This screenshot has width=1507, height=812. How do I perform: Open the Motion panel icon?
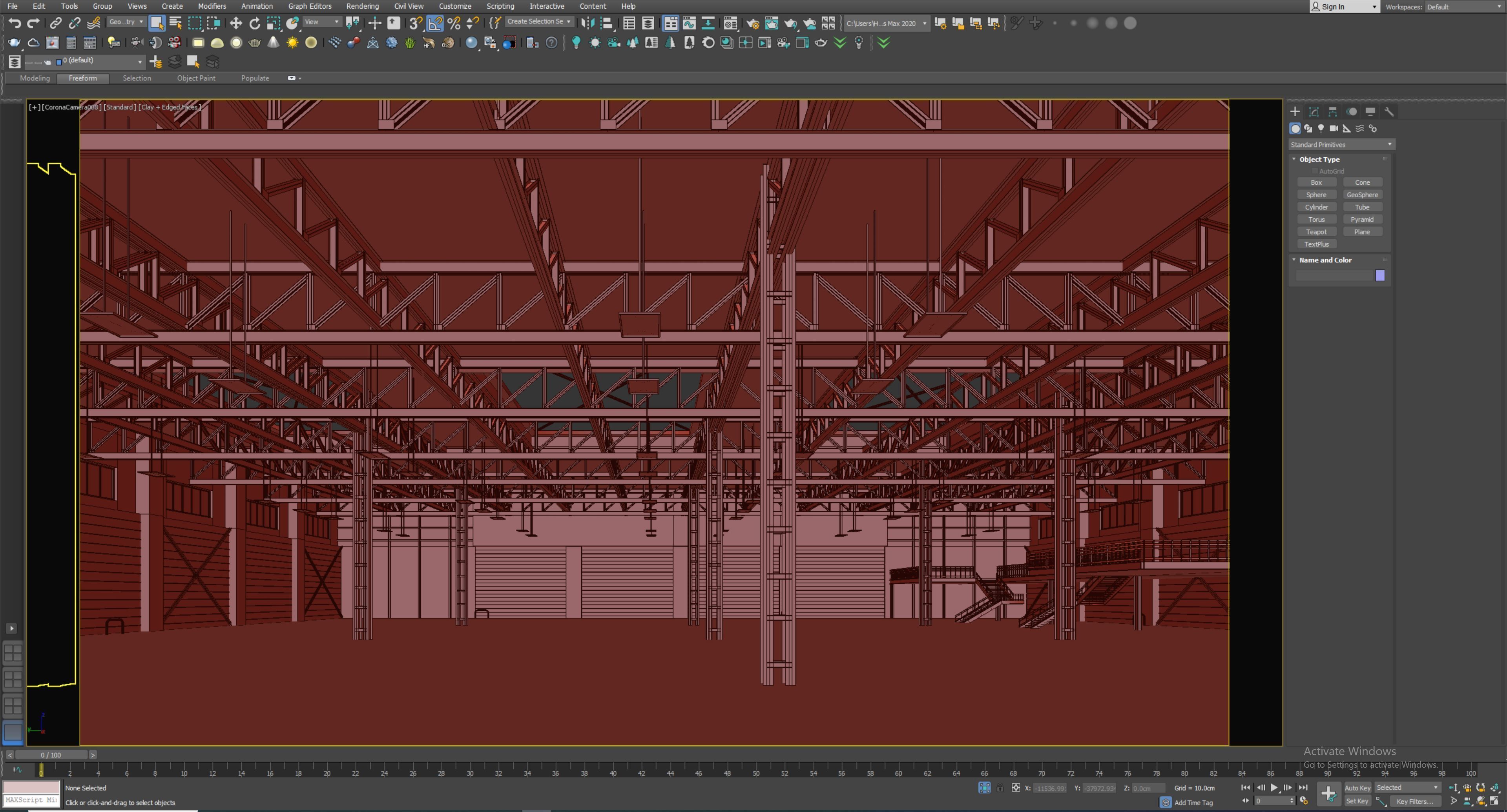[1351, 112]
